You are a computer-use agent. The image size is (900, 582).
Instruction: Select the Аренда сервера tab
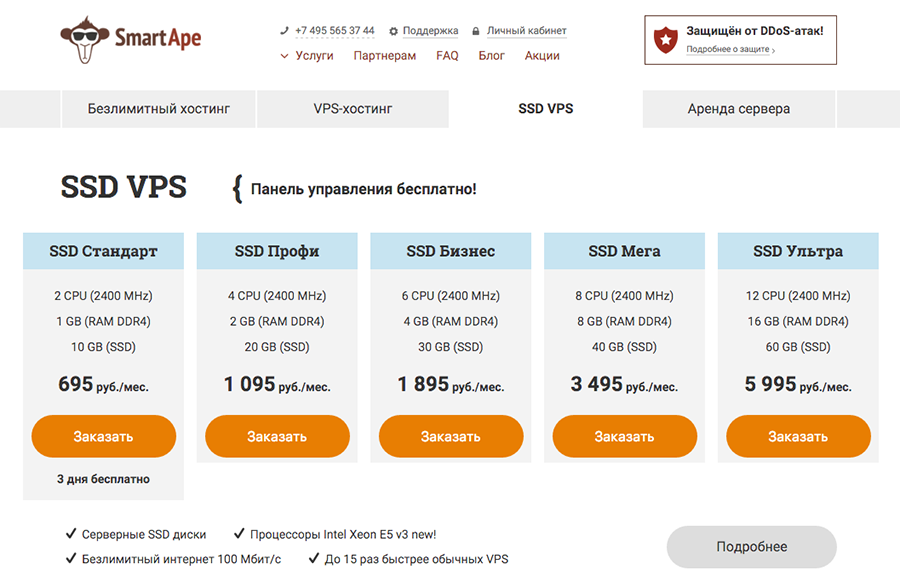[739, 108]
